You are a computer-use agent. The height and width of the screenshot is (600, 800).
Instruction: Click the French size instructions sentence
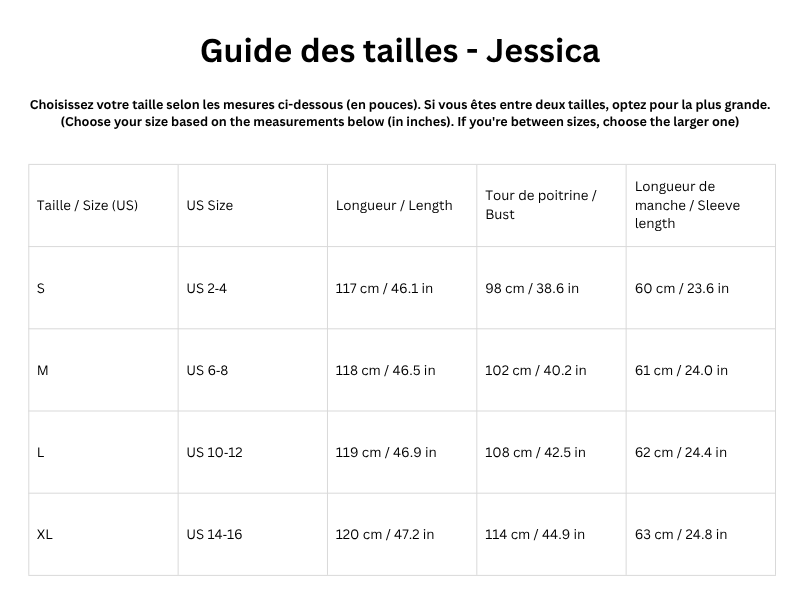pos(400,104)
